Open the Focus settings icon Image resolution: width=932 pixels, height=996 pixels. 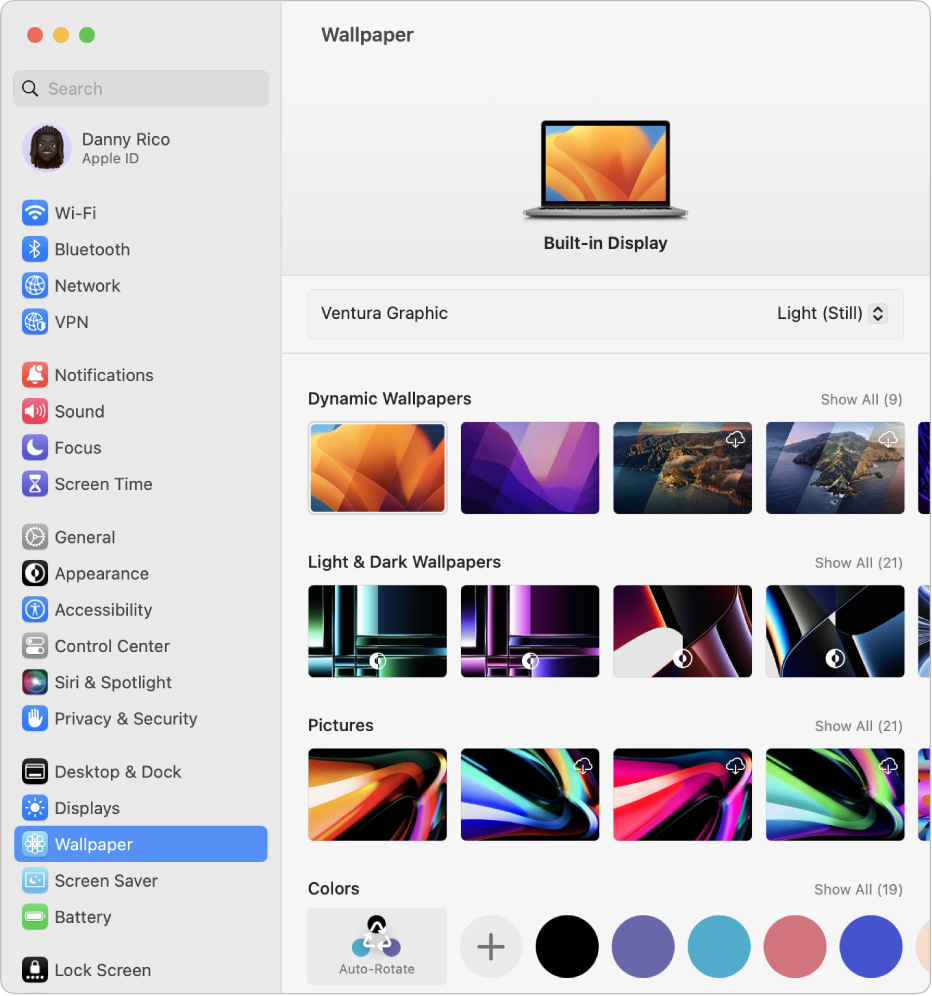point(34,448)
